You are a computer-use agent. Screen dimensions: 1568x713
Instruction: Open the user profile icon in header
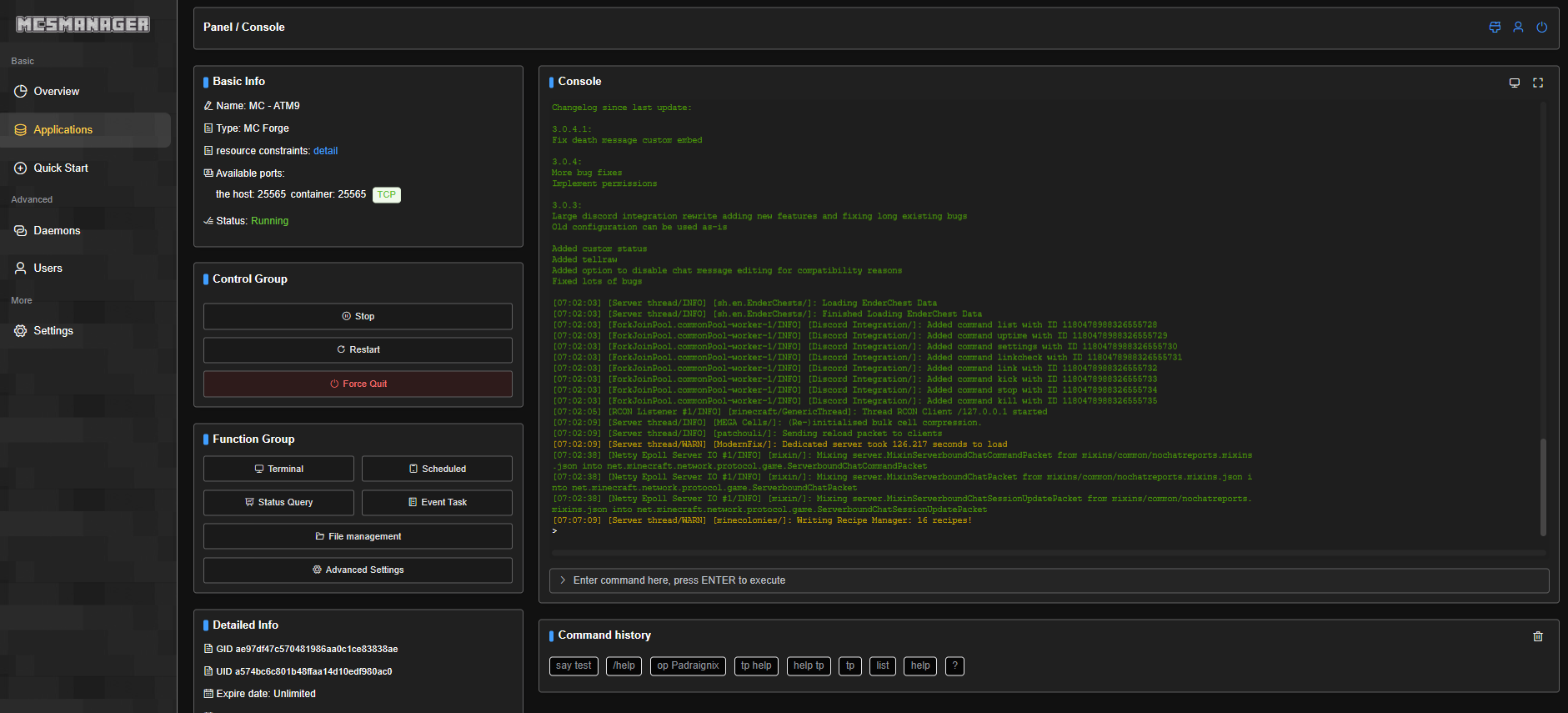point(1518,28)
